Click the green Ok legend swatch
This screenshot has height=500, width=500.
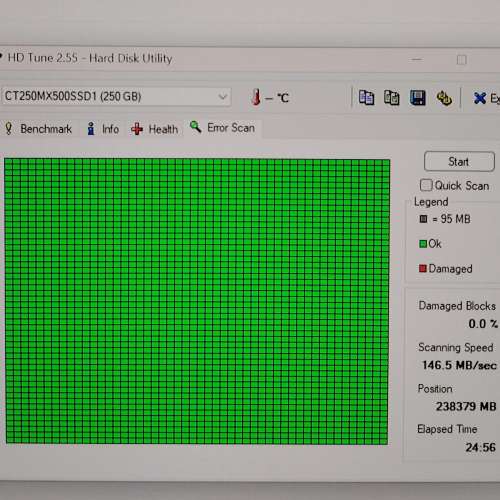[423, 244]
